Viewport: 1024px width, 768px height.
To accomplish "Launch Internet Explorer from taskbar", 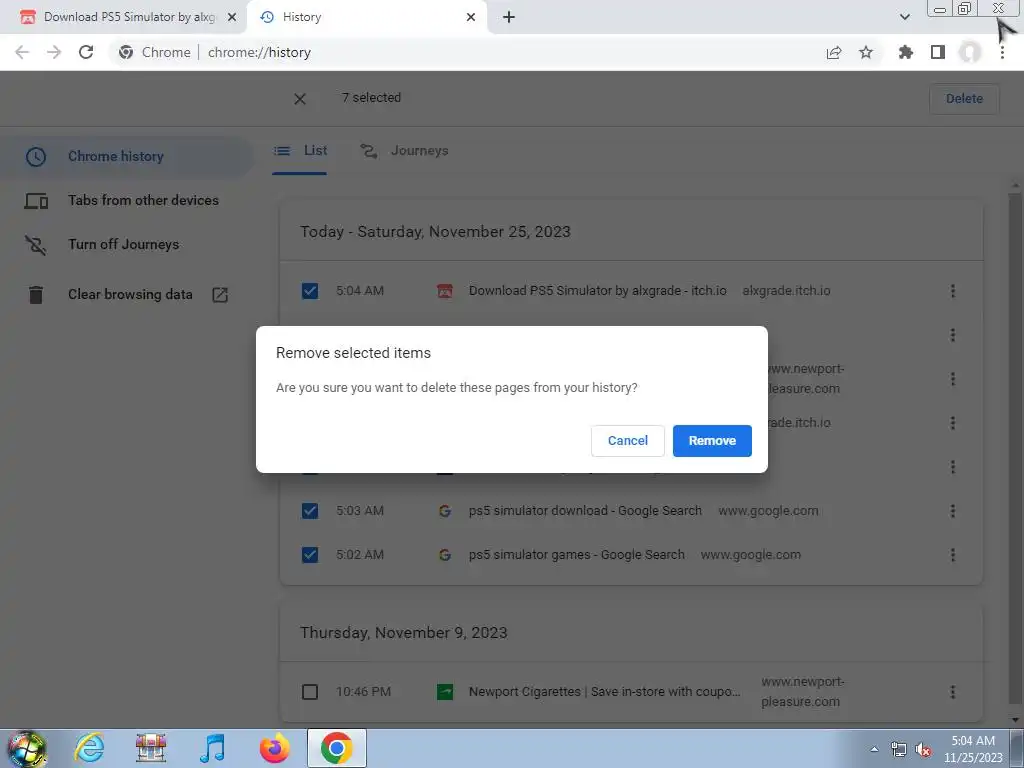I will coord(89,748).
